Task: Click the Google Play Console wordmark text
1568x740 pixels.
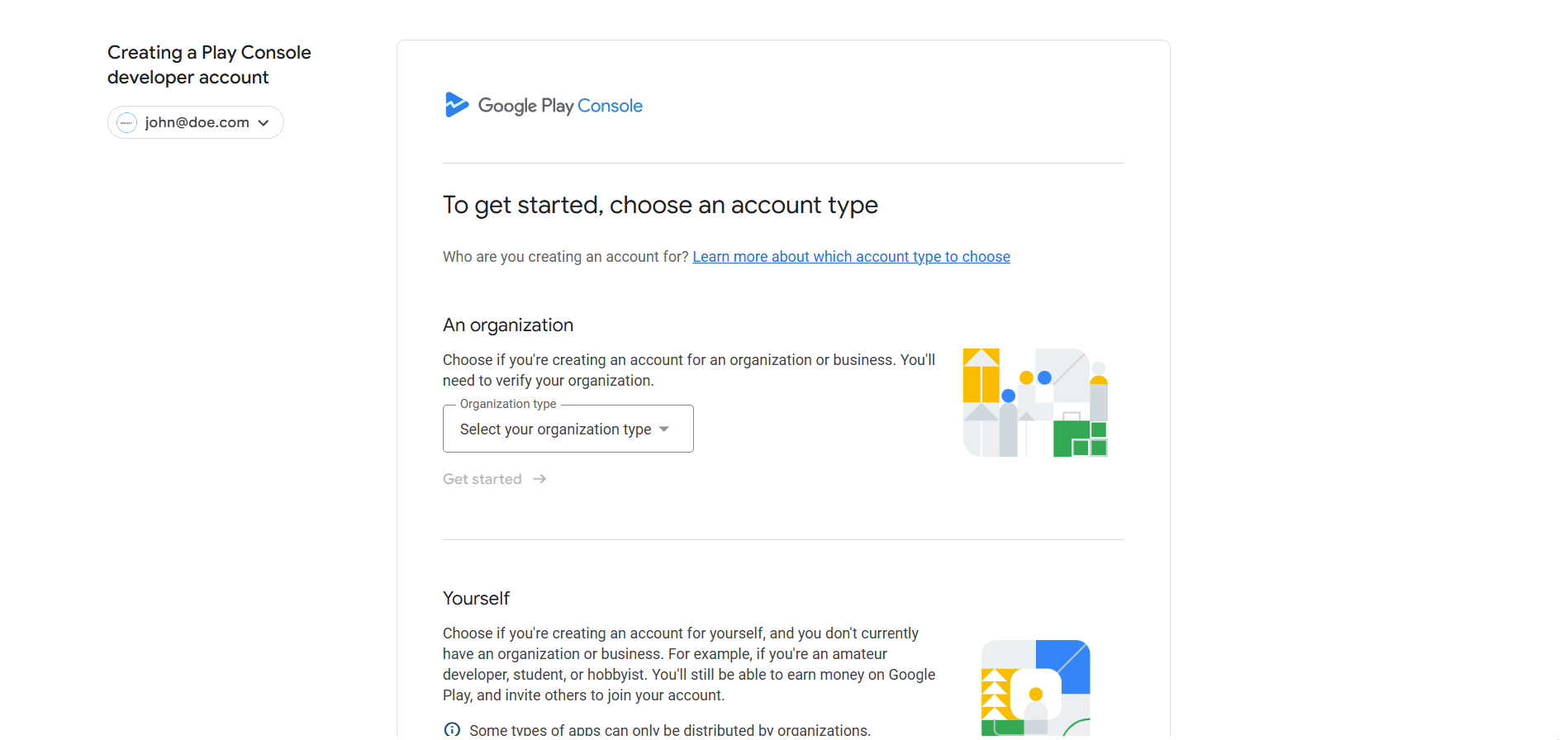Action: coord(560,106)
